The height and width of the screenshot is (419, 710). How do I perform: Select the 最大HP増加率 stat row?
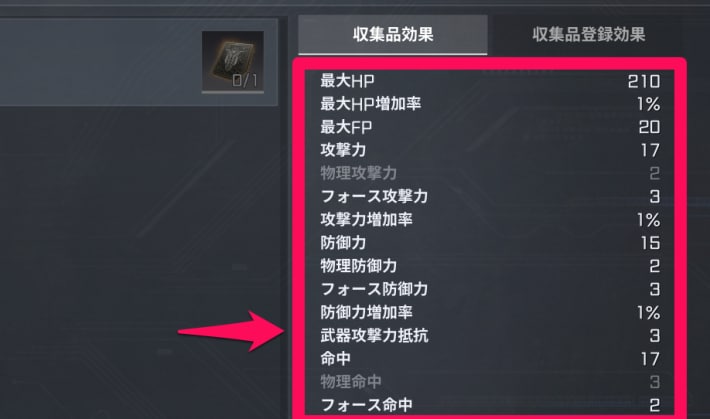[489, 104]
